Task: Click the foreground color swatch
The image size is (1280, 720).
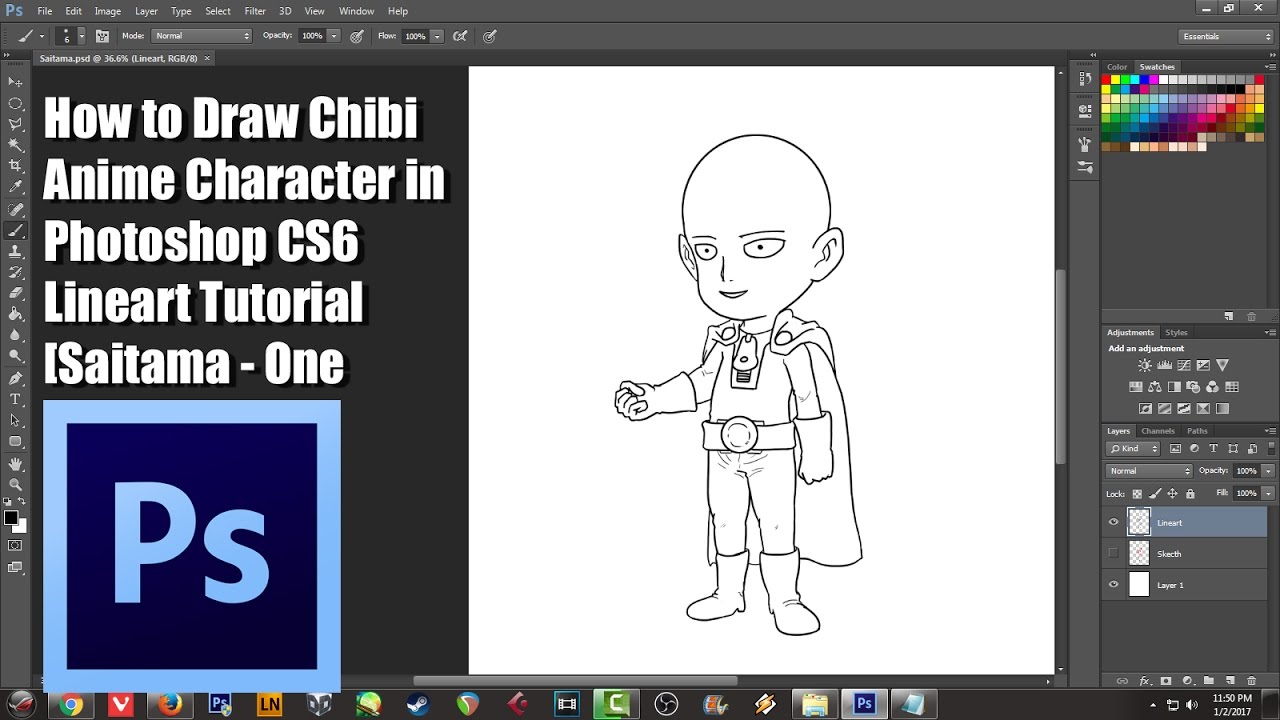Action: point(10,517)
